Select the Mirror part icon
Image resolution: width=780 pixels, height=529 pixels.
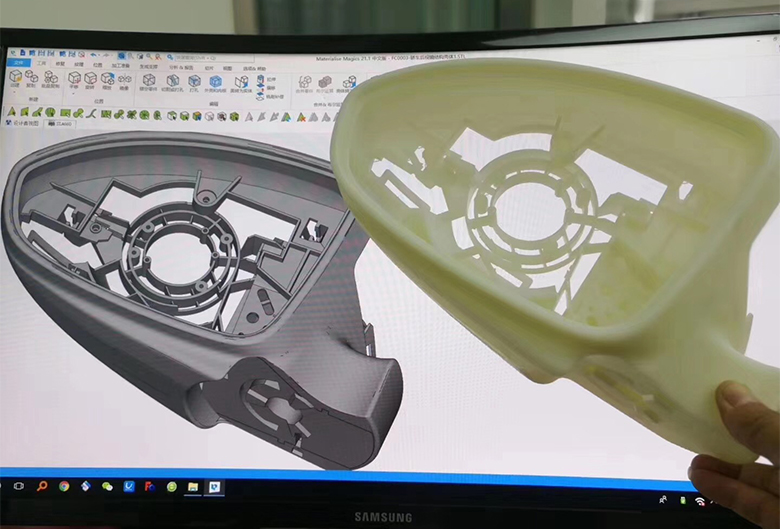pyautogui.click(x=124, y=79)
